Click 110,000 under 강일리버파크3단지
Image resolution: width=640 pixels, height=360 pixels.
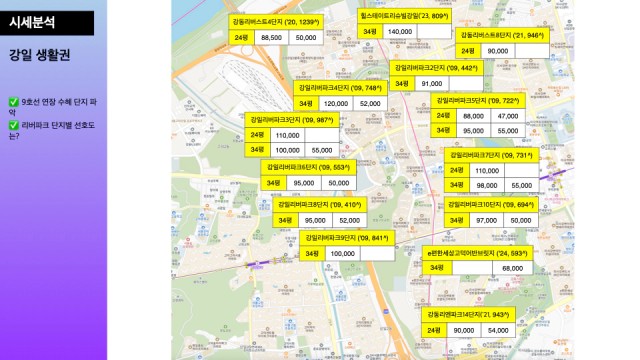[x=288, y=136]
